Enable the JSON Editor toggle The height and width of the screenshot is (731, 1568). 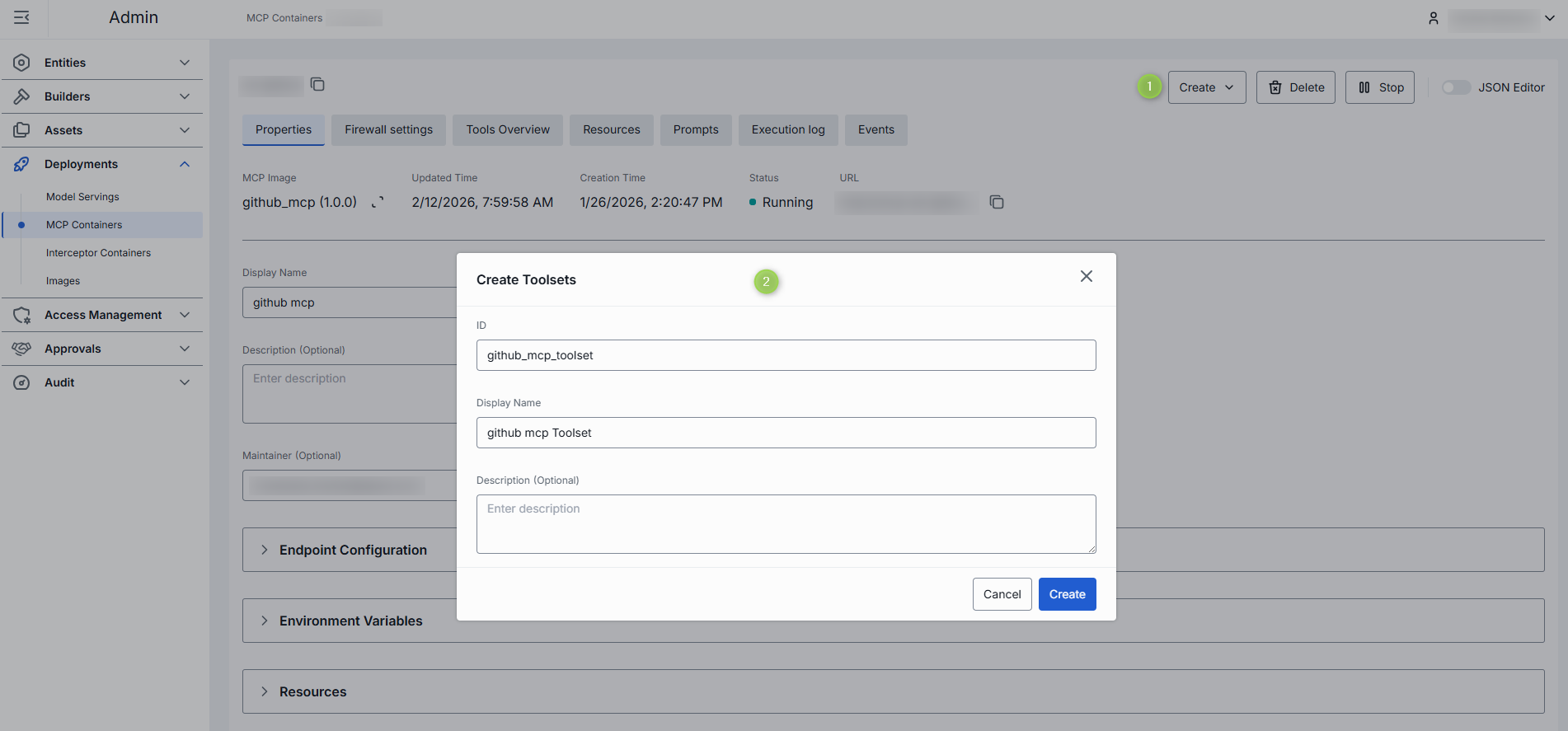coord(1455,87)
